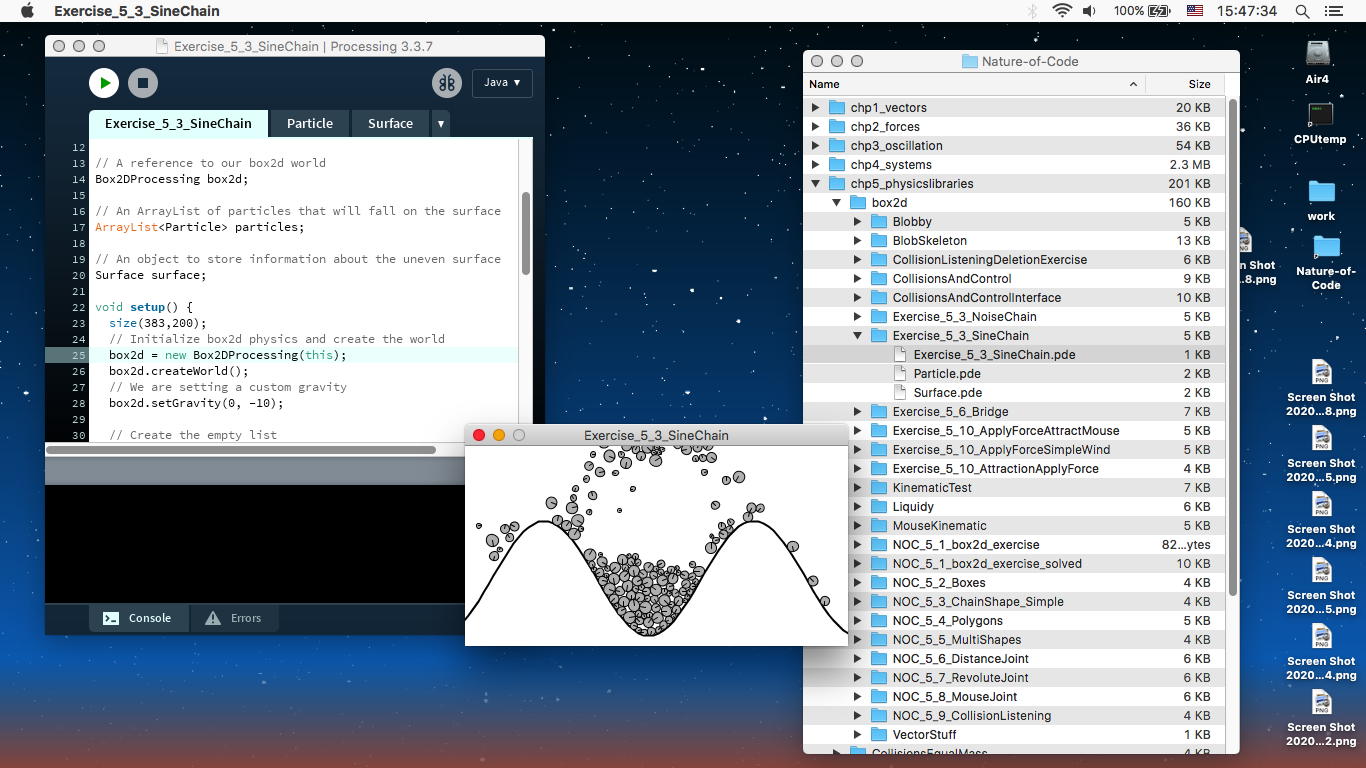
Task: Show the Errors panel
Action: [x=233, y=618]
